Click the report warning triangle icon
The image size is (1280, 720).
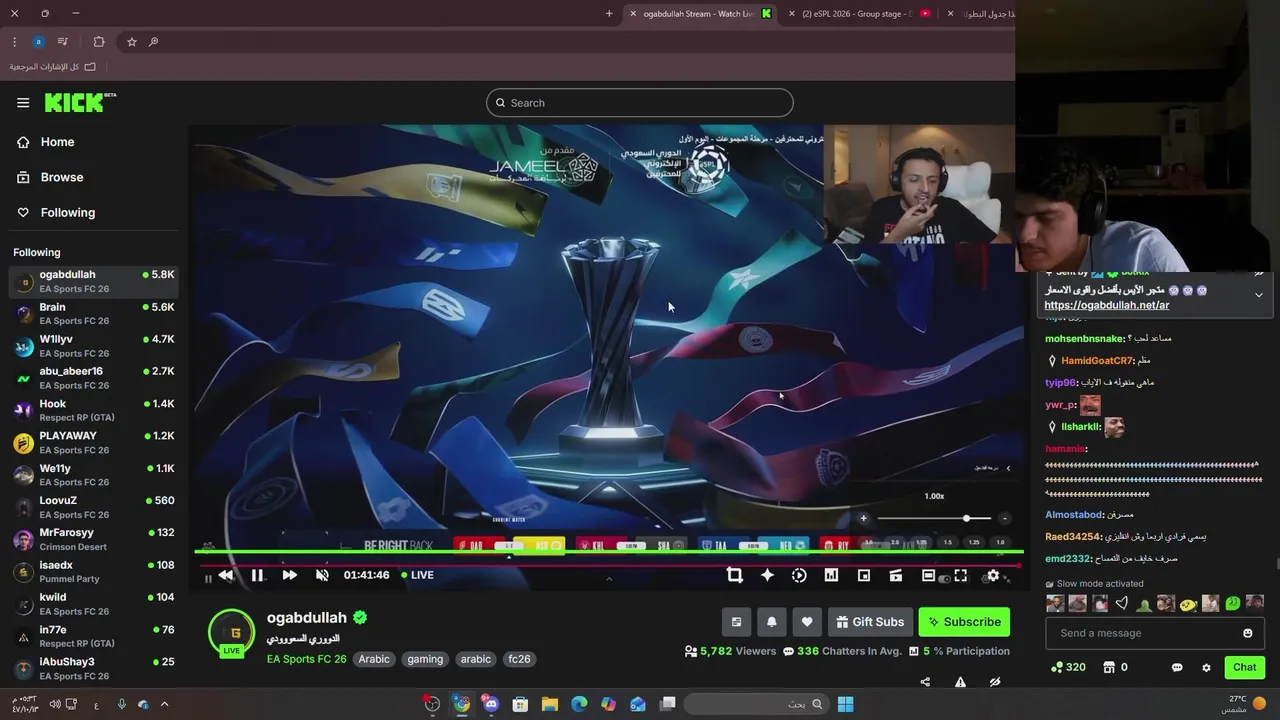coord(960,682)
